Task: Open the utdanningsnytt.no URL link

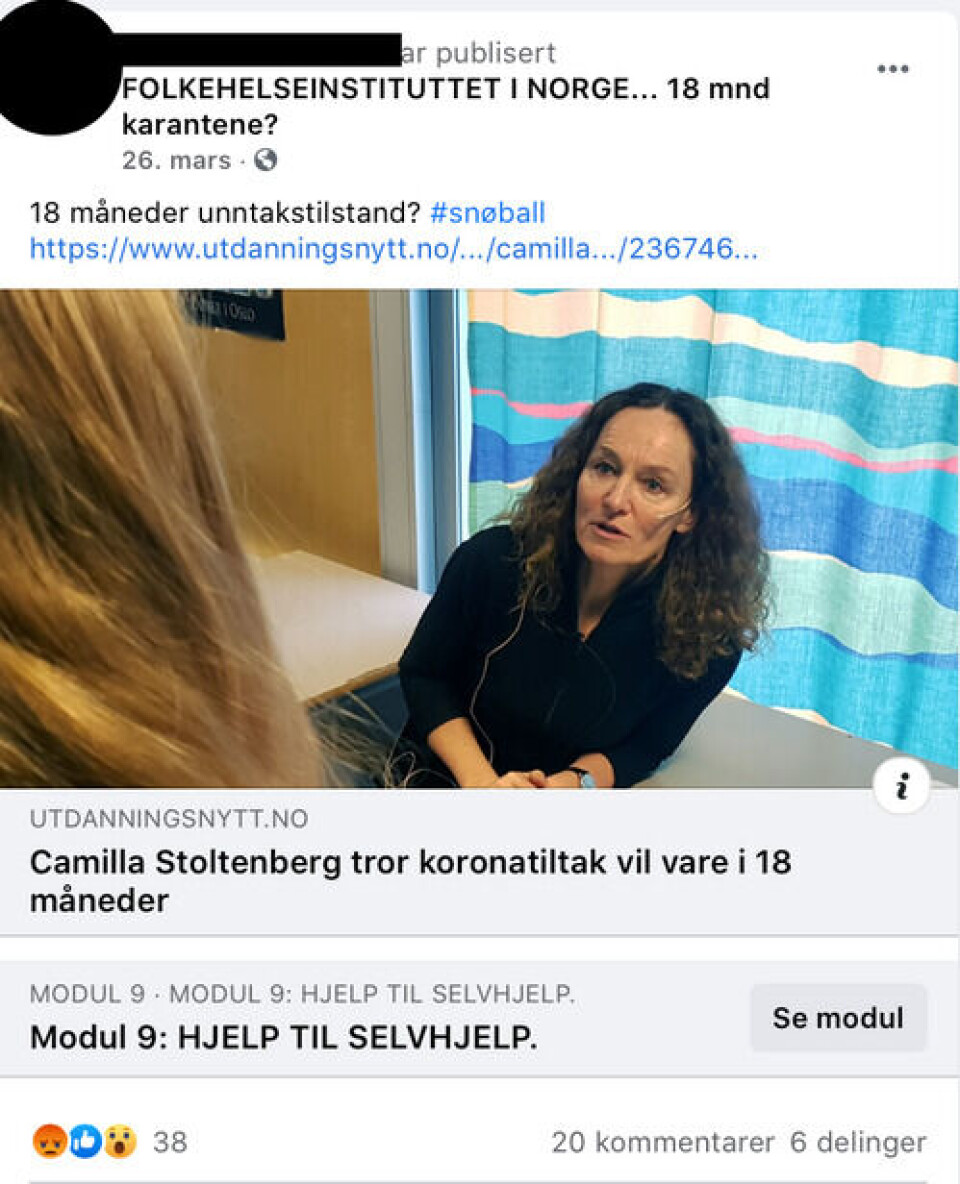Action: (x=394, y=248)
